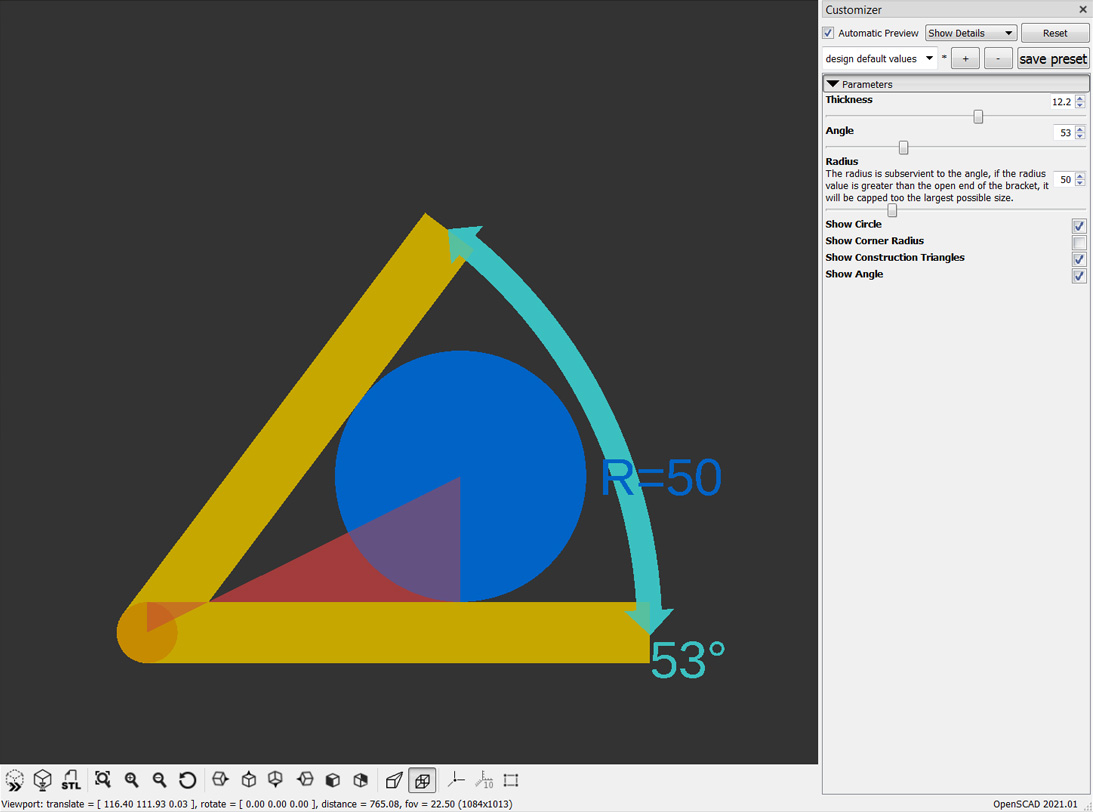Uncheck Show Angle checkbox

(x=1079, y=276)
